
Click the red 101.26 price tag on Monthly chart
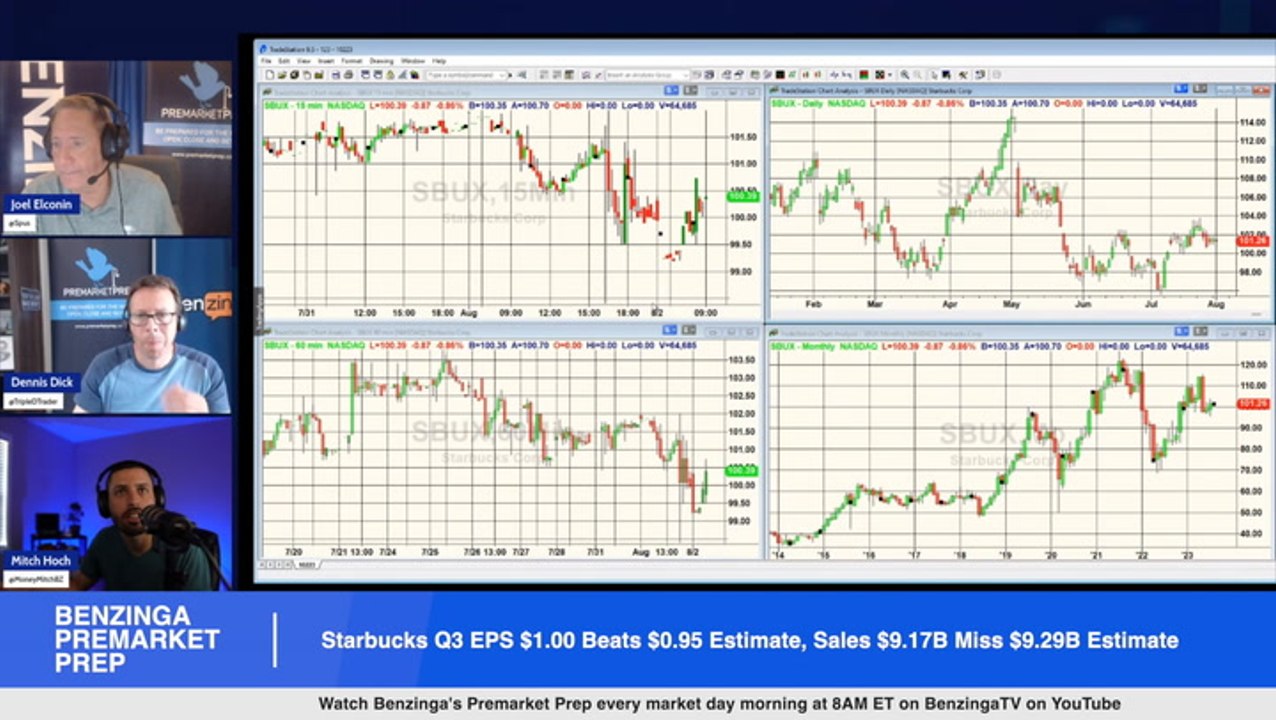(1252, 403)
